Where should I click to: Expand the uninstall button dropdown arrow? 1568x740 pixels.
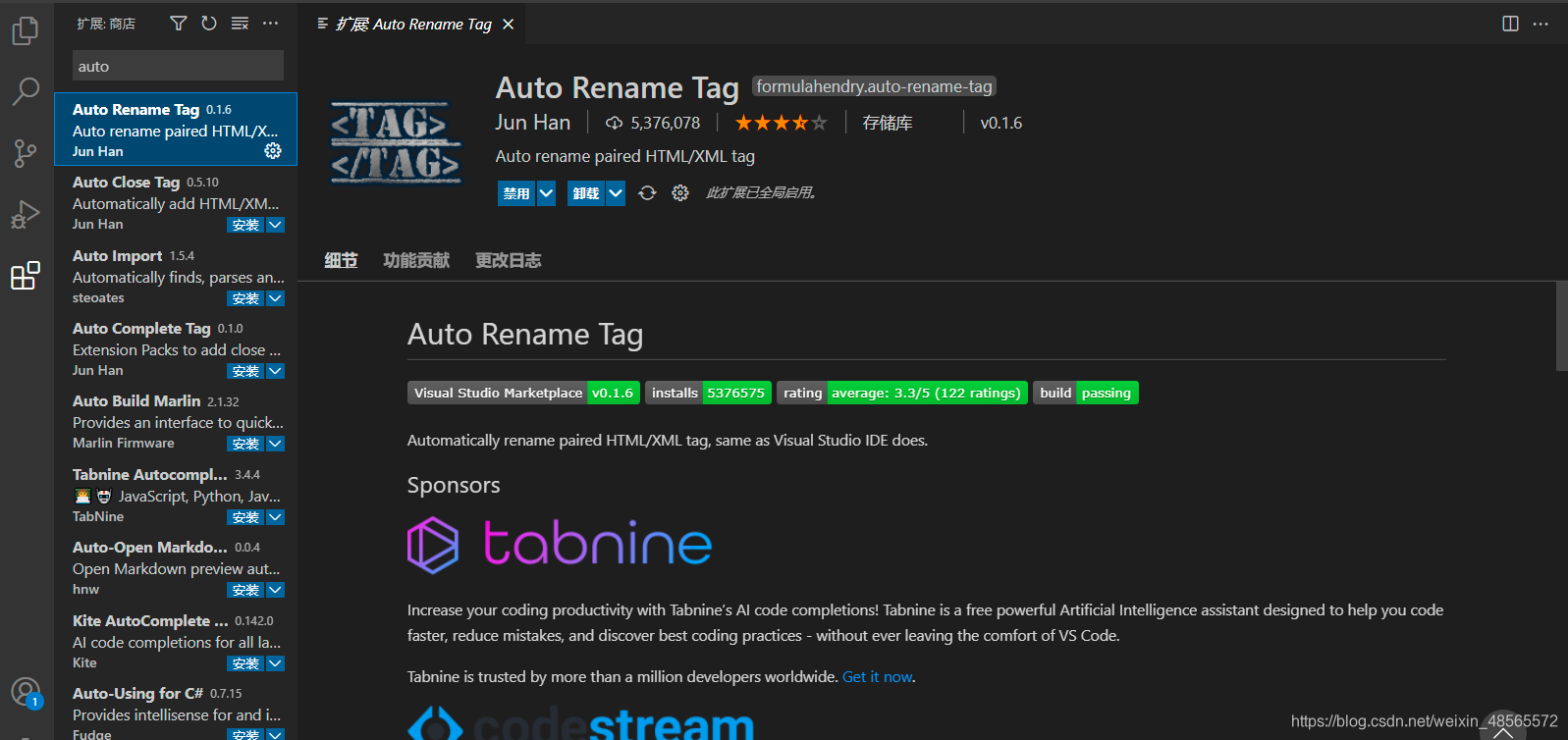point(616,193)
